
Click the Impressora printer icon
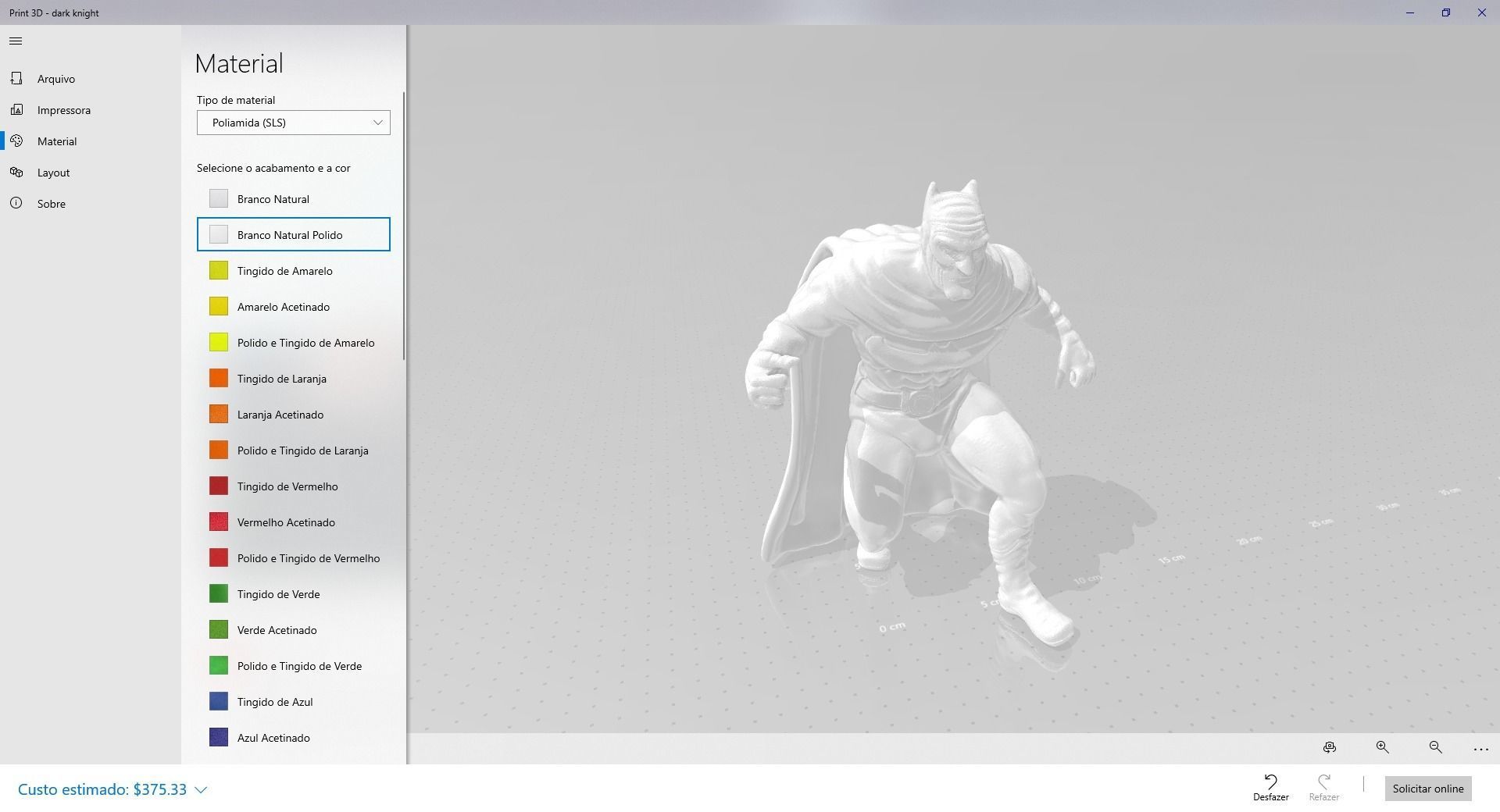(x=16, y=109)
